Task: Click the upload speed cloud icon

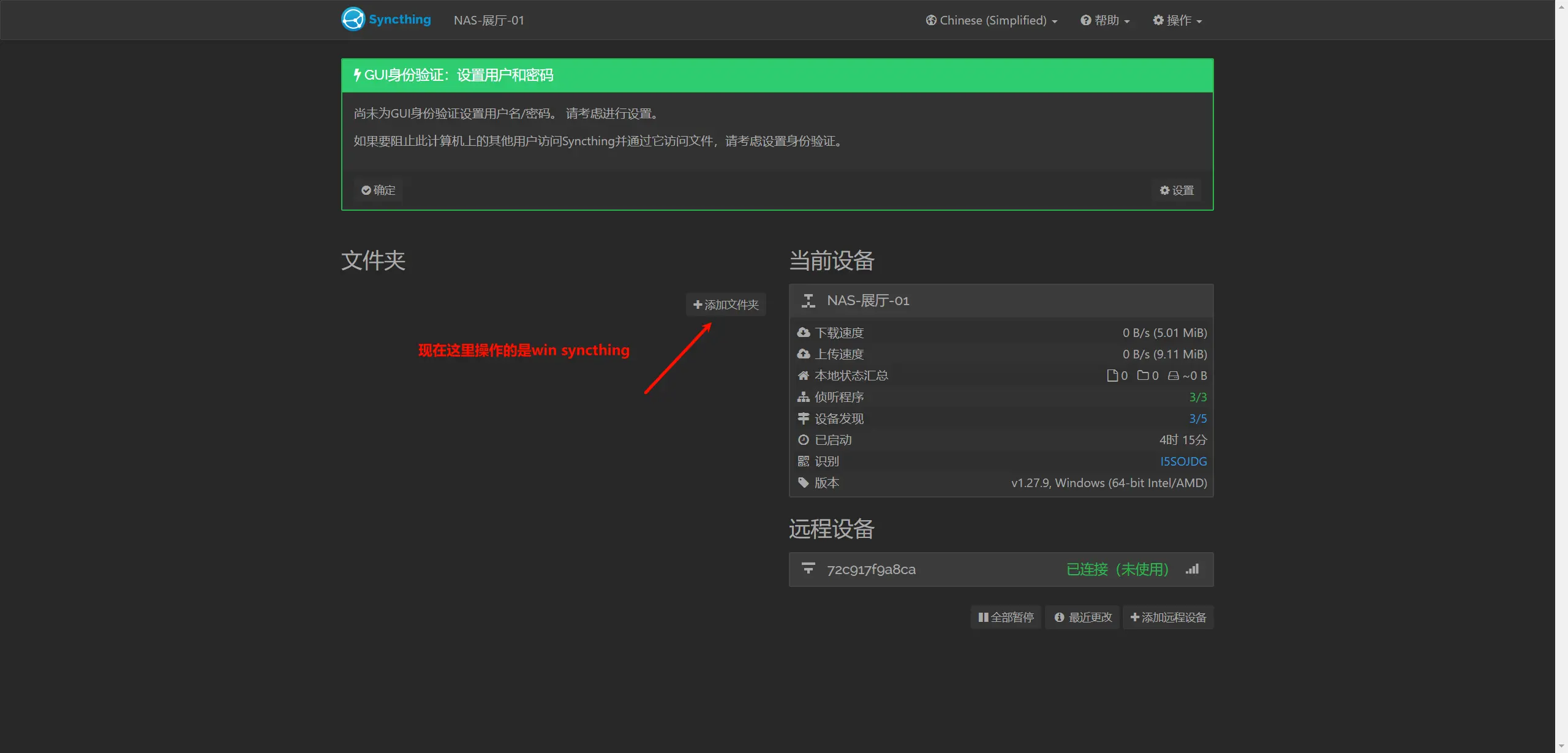Action: [804, 354]
